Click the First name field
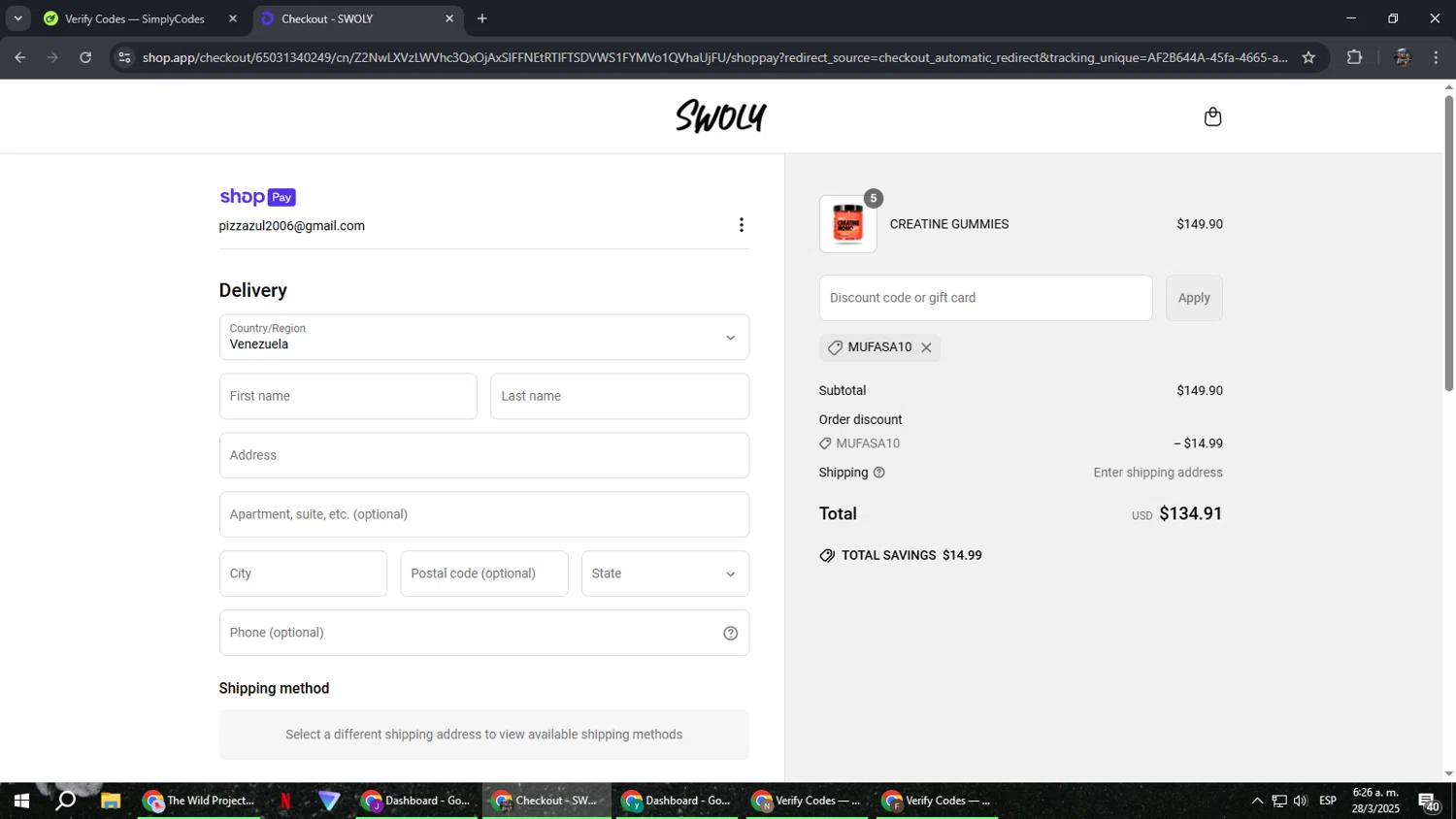 click(348, 396)
